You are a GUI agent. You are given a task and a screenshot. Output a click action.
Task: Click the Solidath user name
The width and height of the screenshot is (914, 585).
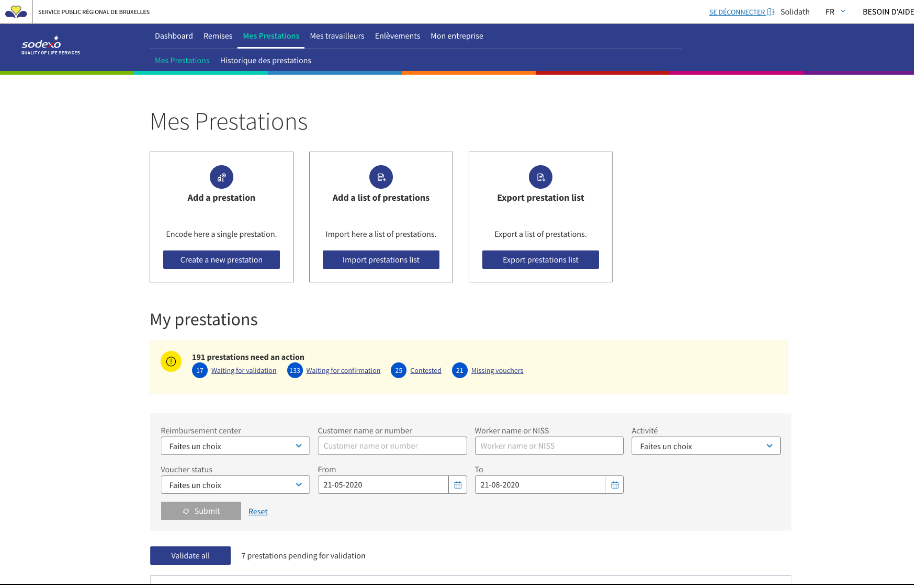click(x=795, y=12)
